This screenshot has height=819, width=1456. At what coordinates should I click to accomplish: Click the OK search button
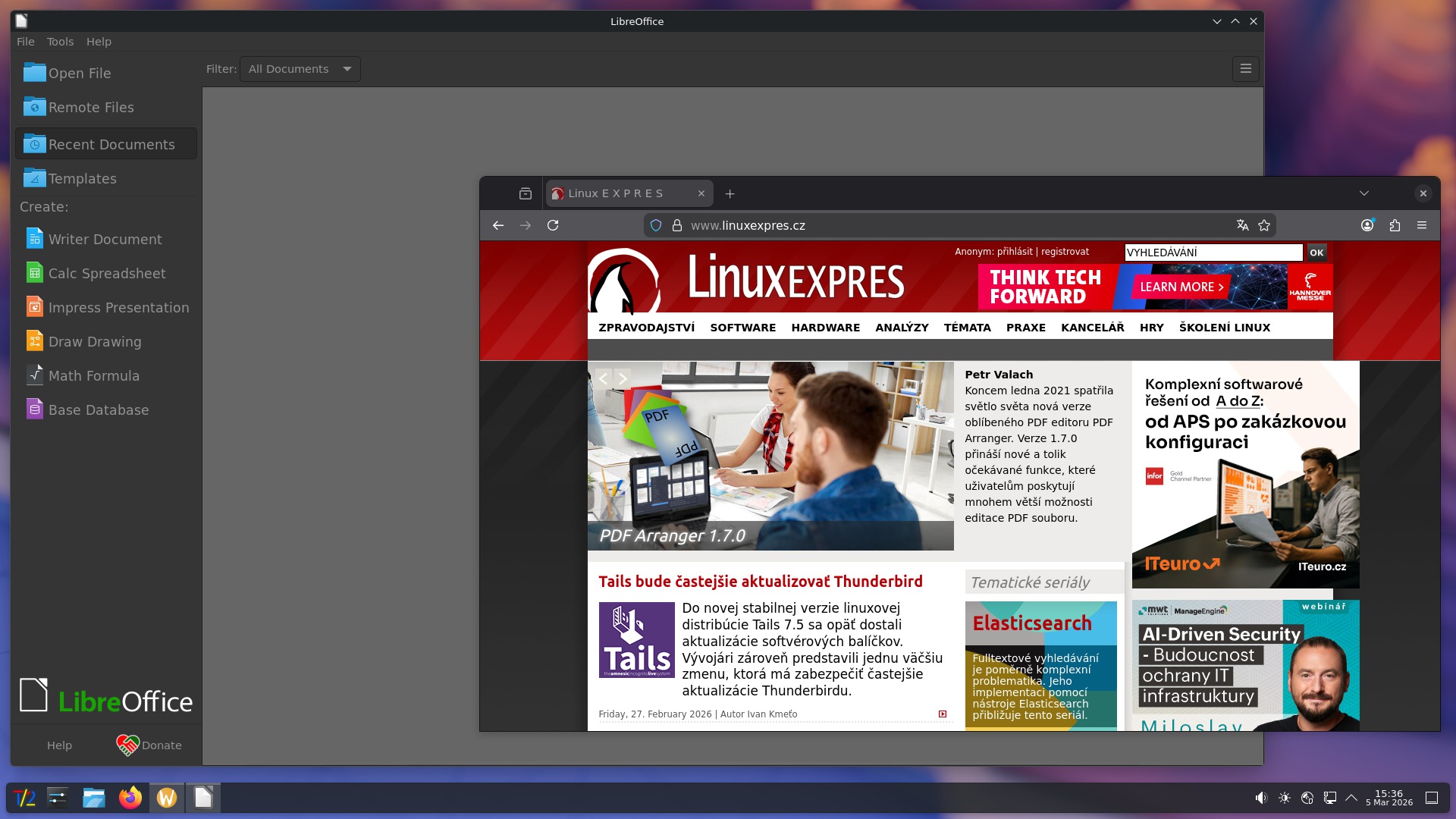coord(1316,253)
